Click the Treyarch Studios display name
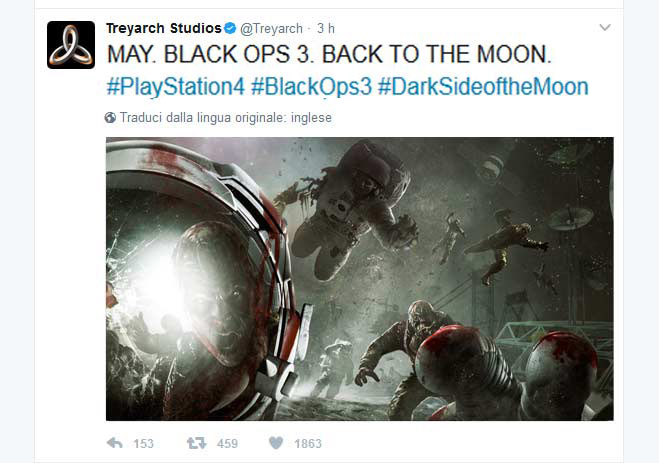Screen dimensions: 659x463 164,28
